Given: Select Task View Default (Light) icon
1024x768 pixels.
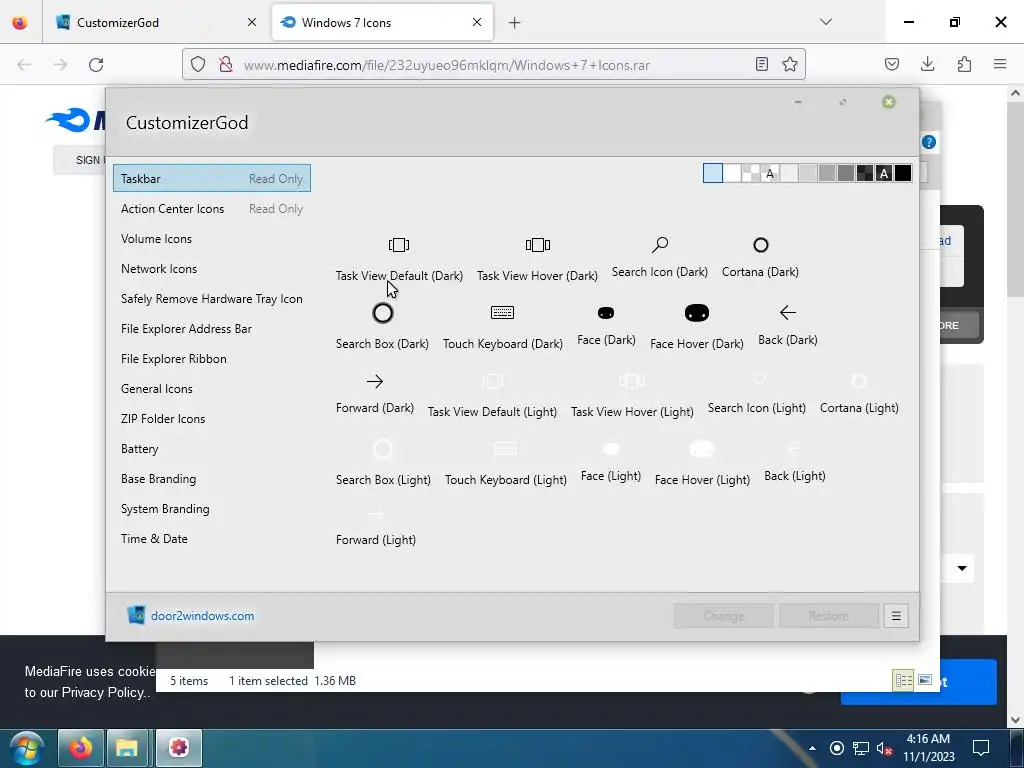Looking at the screenshot, I should [x=492, y=381].
